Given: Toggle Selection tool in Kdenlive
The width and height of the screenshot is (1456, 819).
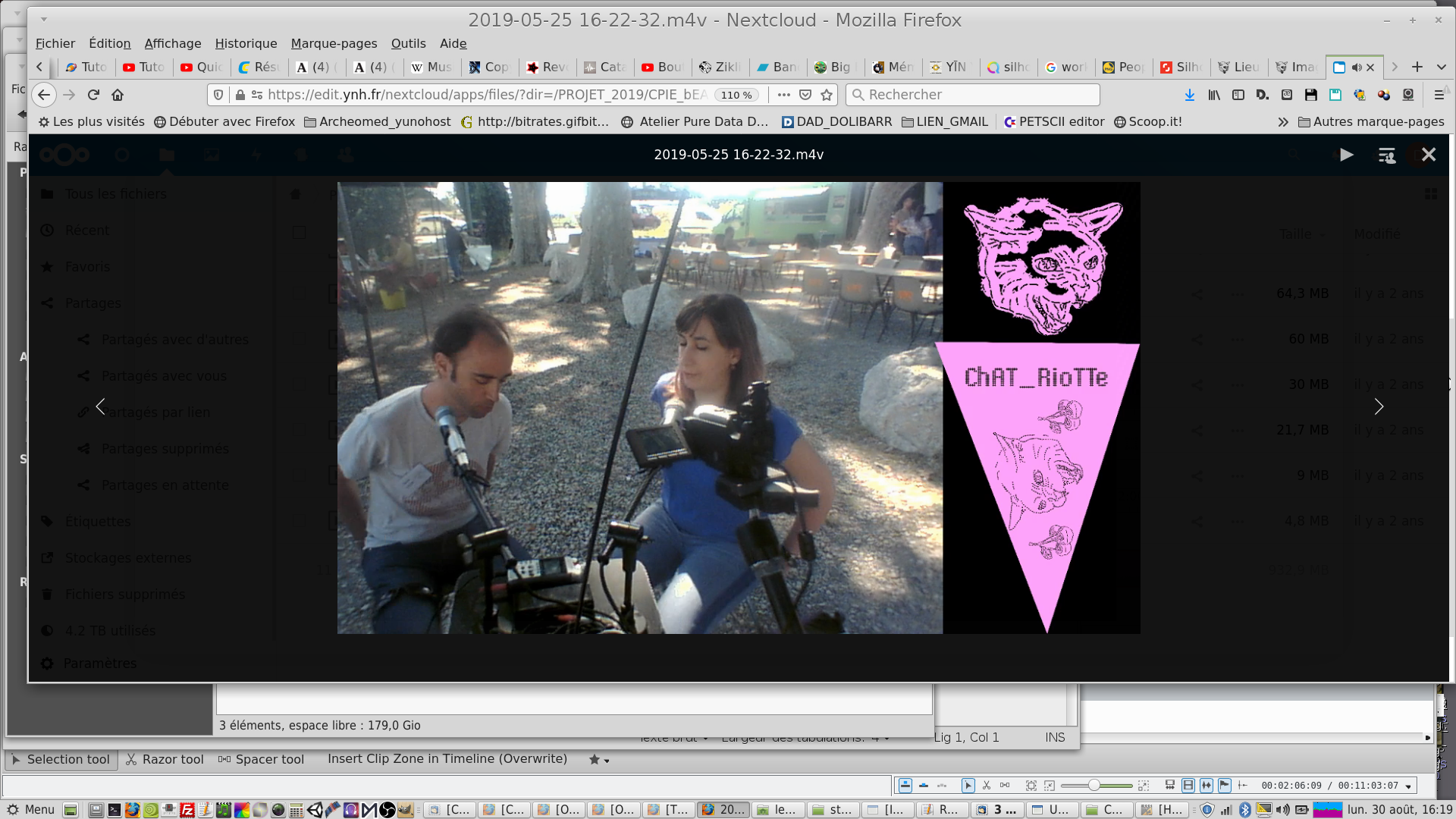Looking at the screenshot, I should click(x=61, y=759).
